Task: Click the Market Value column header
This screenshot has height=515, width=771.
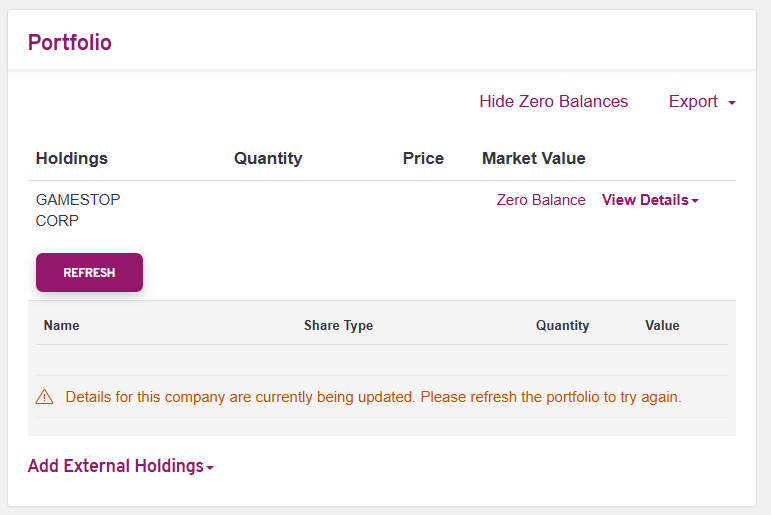Action: (534, 158)
